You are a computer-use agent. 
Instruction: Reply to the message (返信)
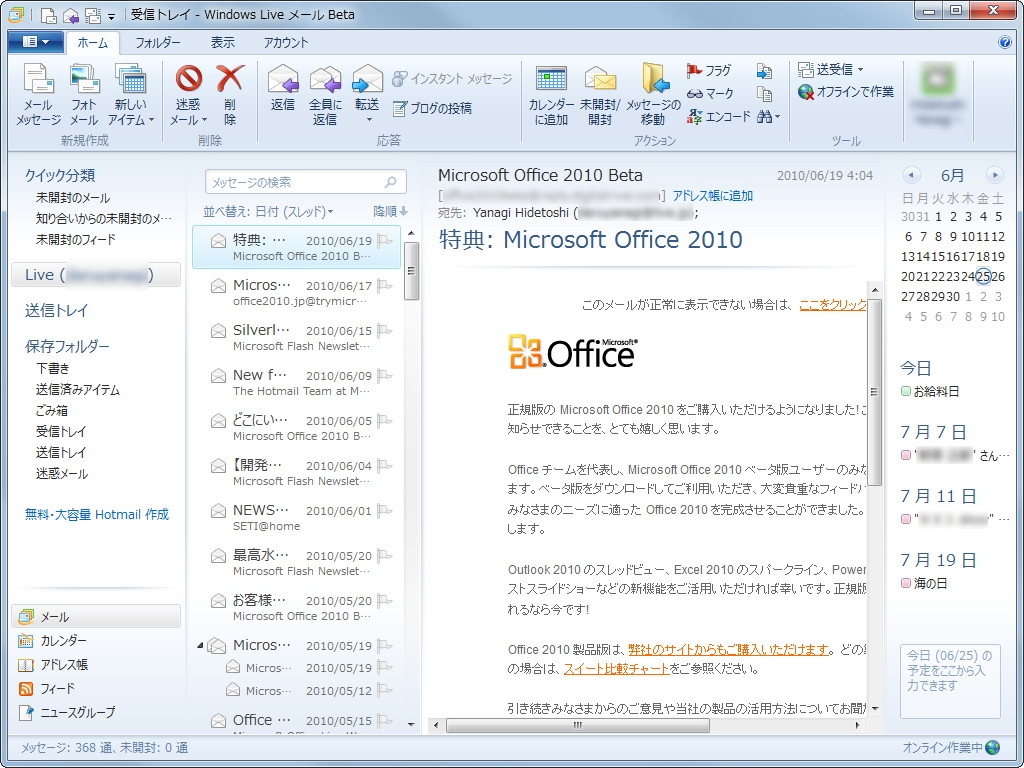point(283,89)
